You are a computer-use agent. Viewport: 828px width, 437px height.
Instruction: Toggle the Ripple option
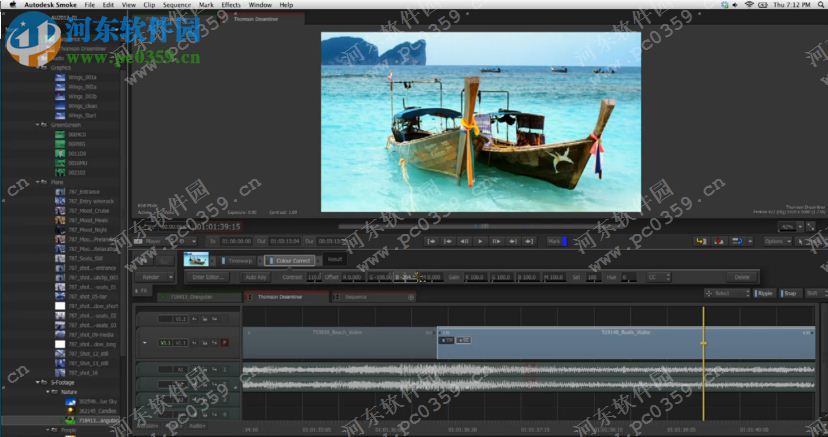click(762, 293)
